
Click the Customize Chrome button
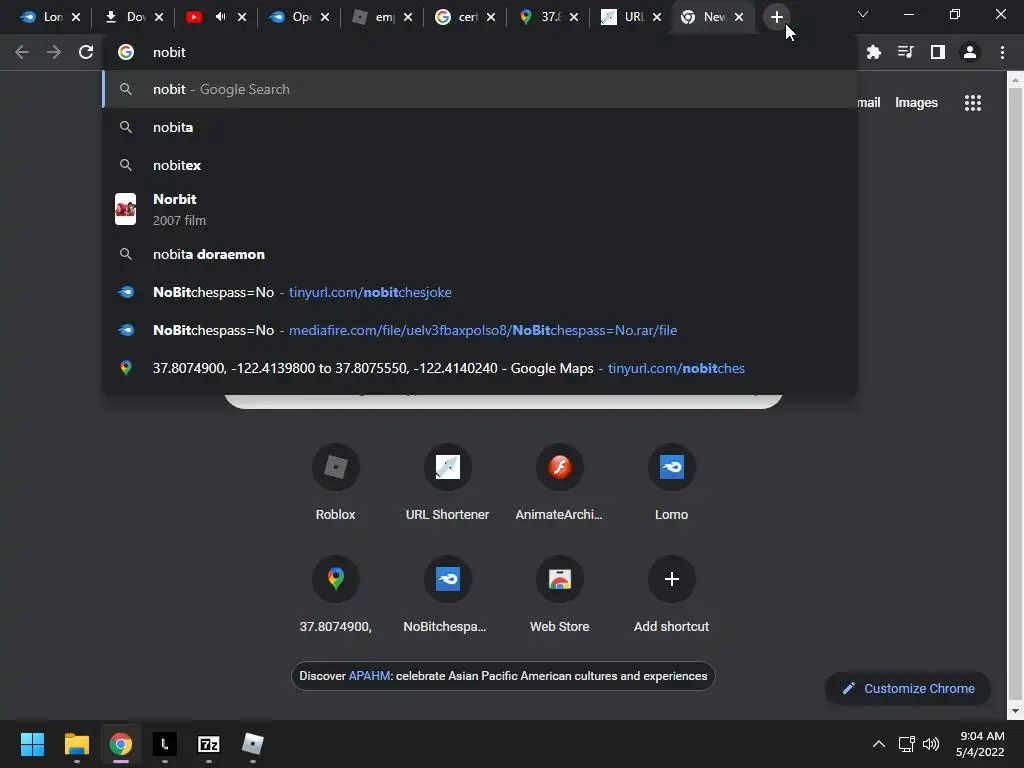[908, 688]
